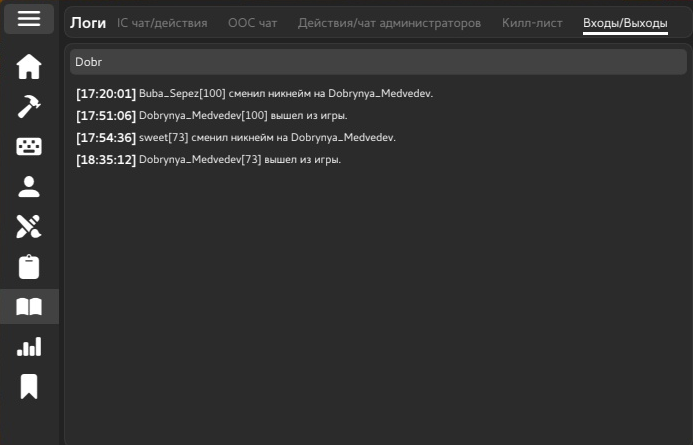Click the keyboard icon in sidebar
The image size is (693, 445).
pos(29,147)
